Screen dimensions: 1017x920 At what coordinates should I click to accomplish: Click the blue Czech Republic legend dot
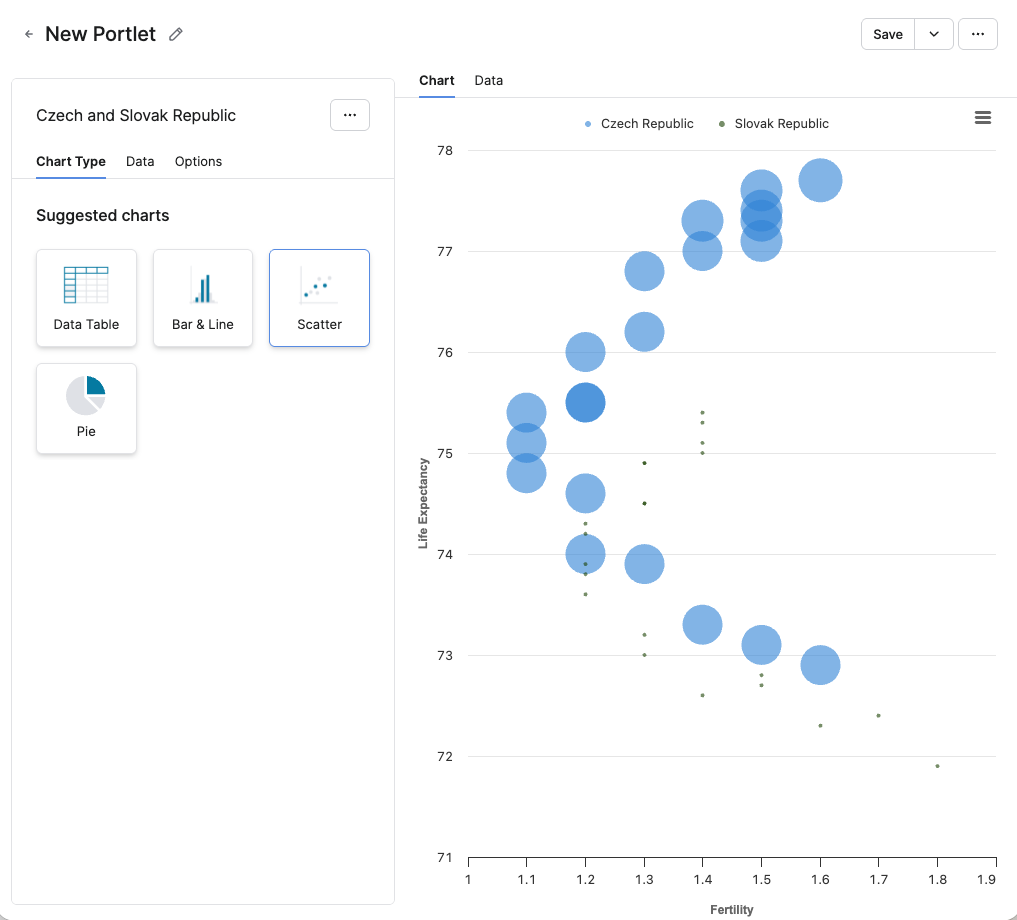click(588, 124)
